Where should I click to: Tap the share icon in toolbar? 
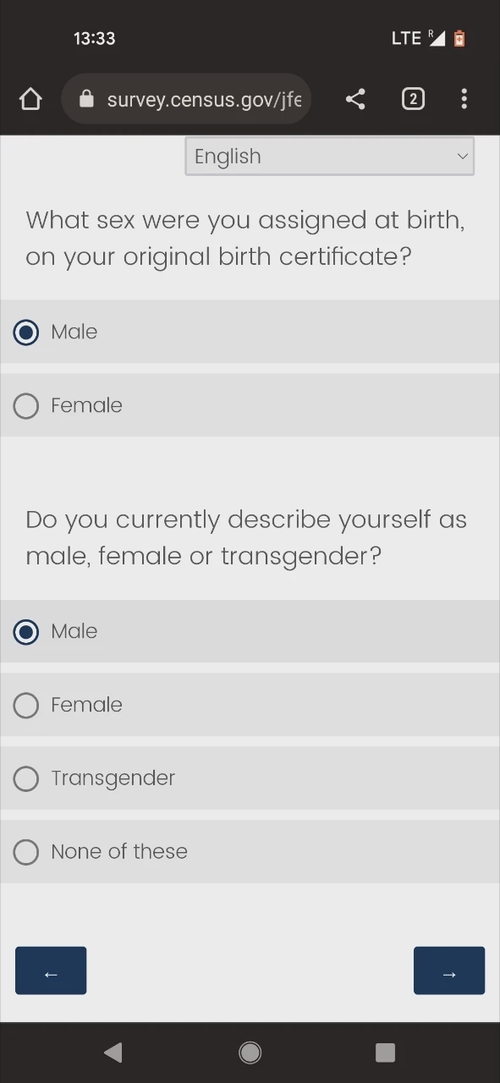355,99
